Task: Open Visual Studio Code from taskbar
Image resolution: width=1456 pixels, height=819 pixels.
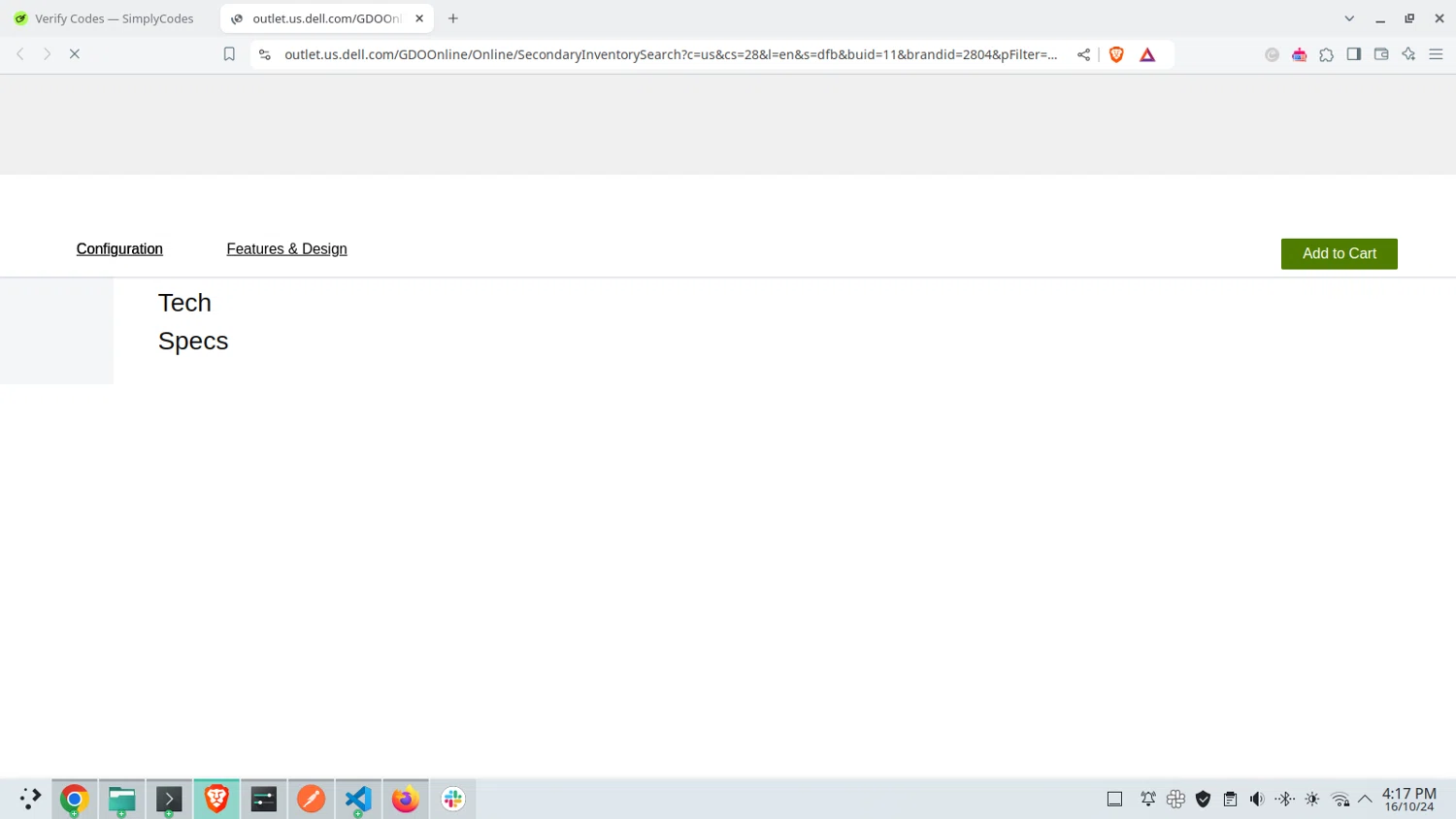Action: point(358,799)
